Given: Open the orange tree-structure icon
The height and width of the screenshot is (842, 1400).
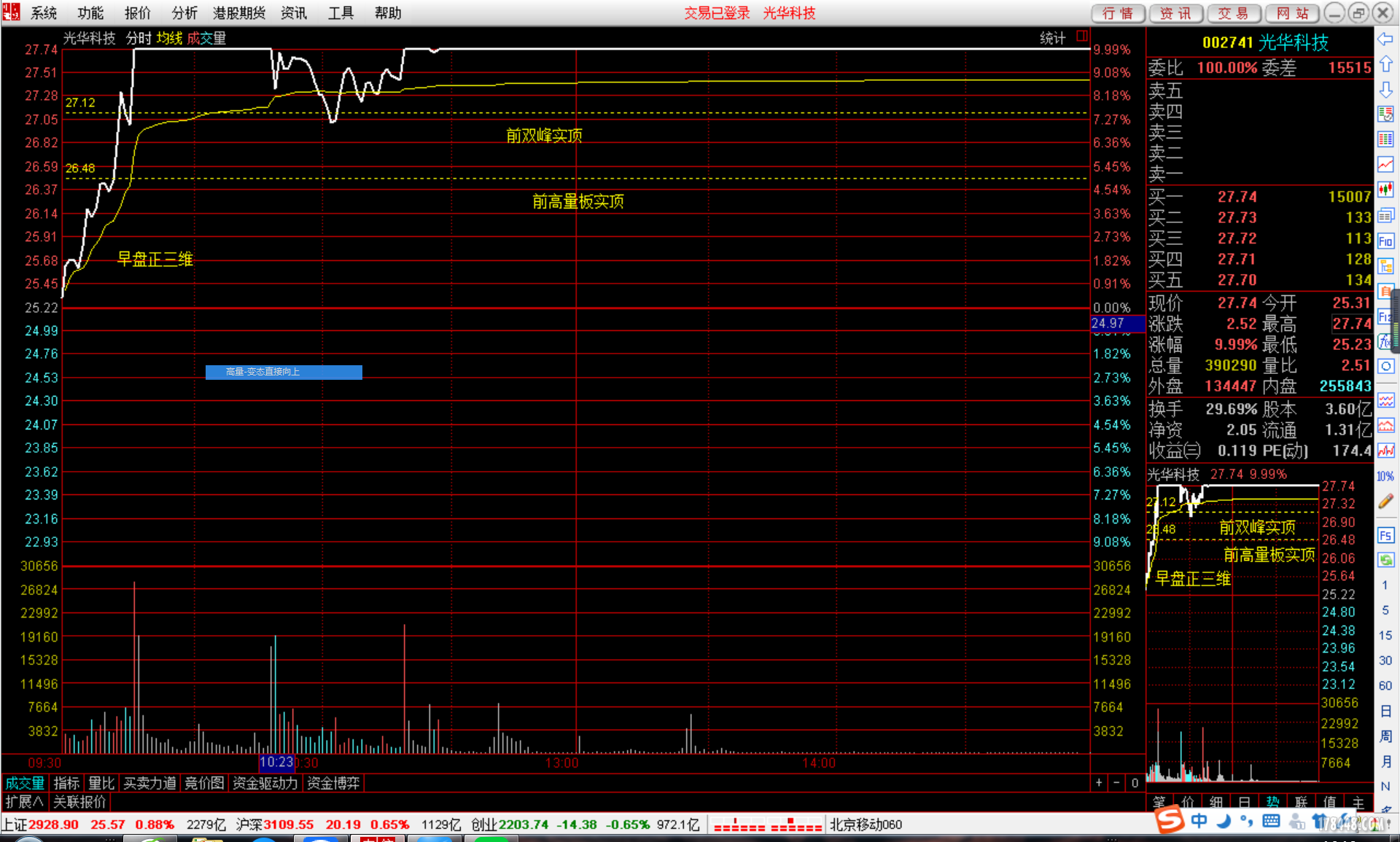Looking at the screenshot, I should tap(1385, 267).
